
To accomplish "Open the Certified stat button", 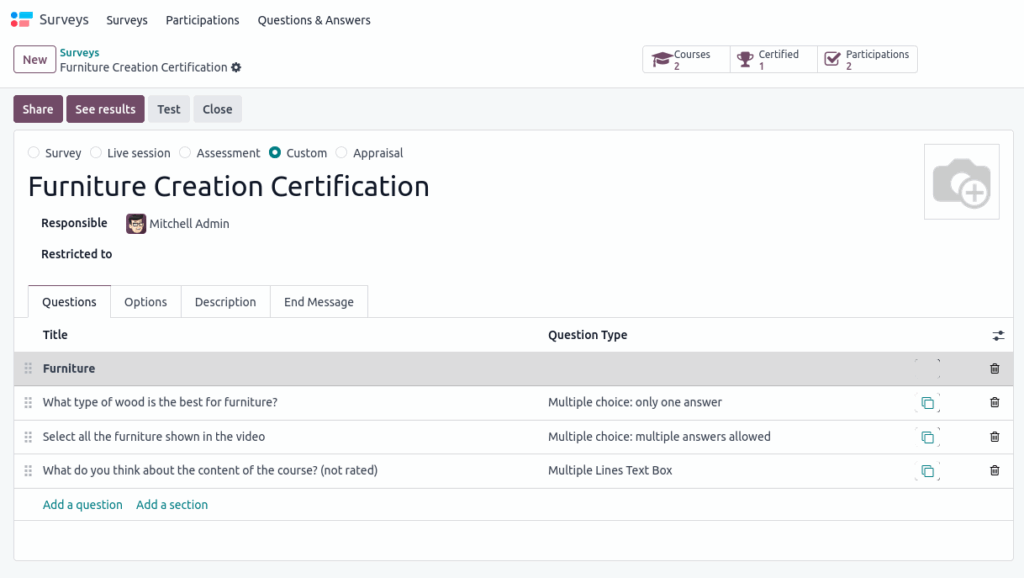I will (x=774, y=59).
